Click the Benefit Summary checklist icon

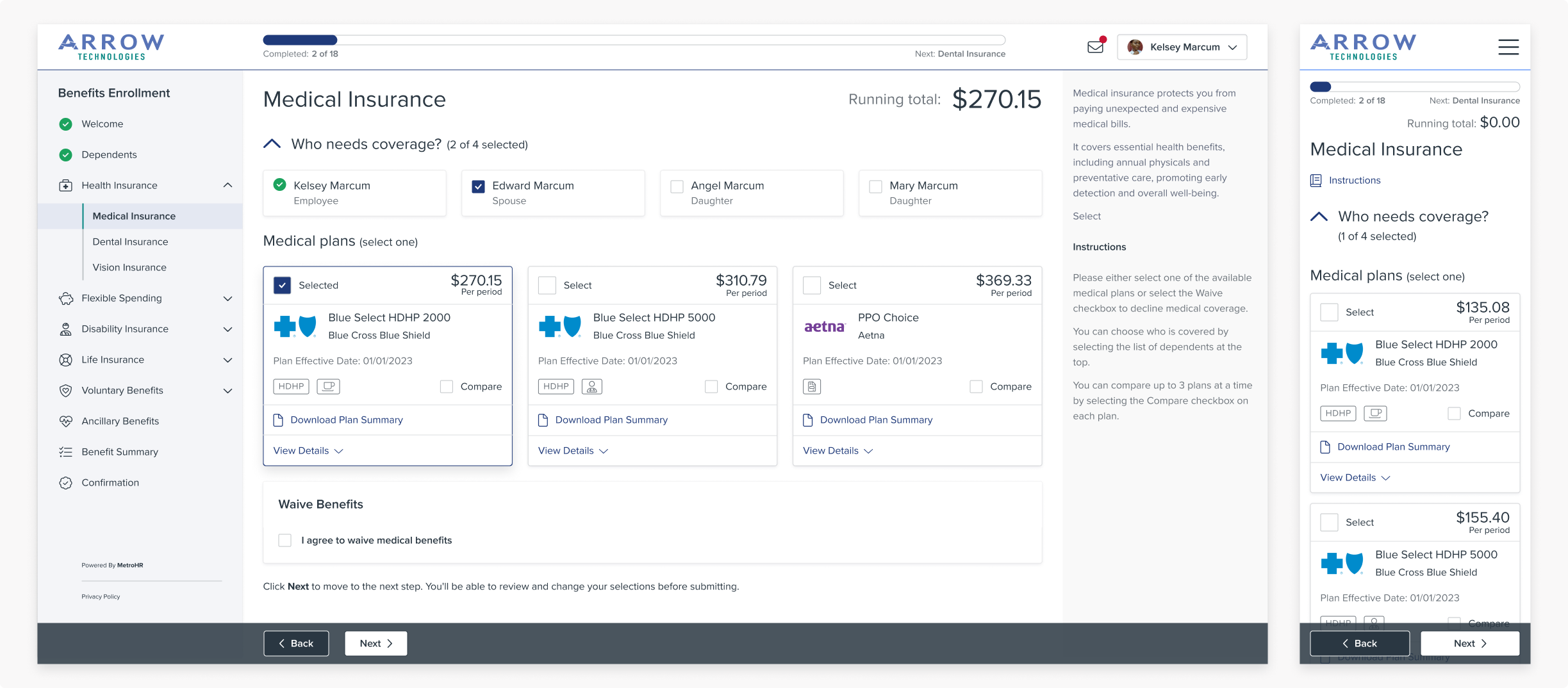[x=65, y=452]
